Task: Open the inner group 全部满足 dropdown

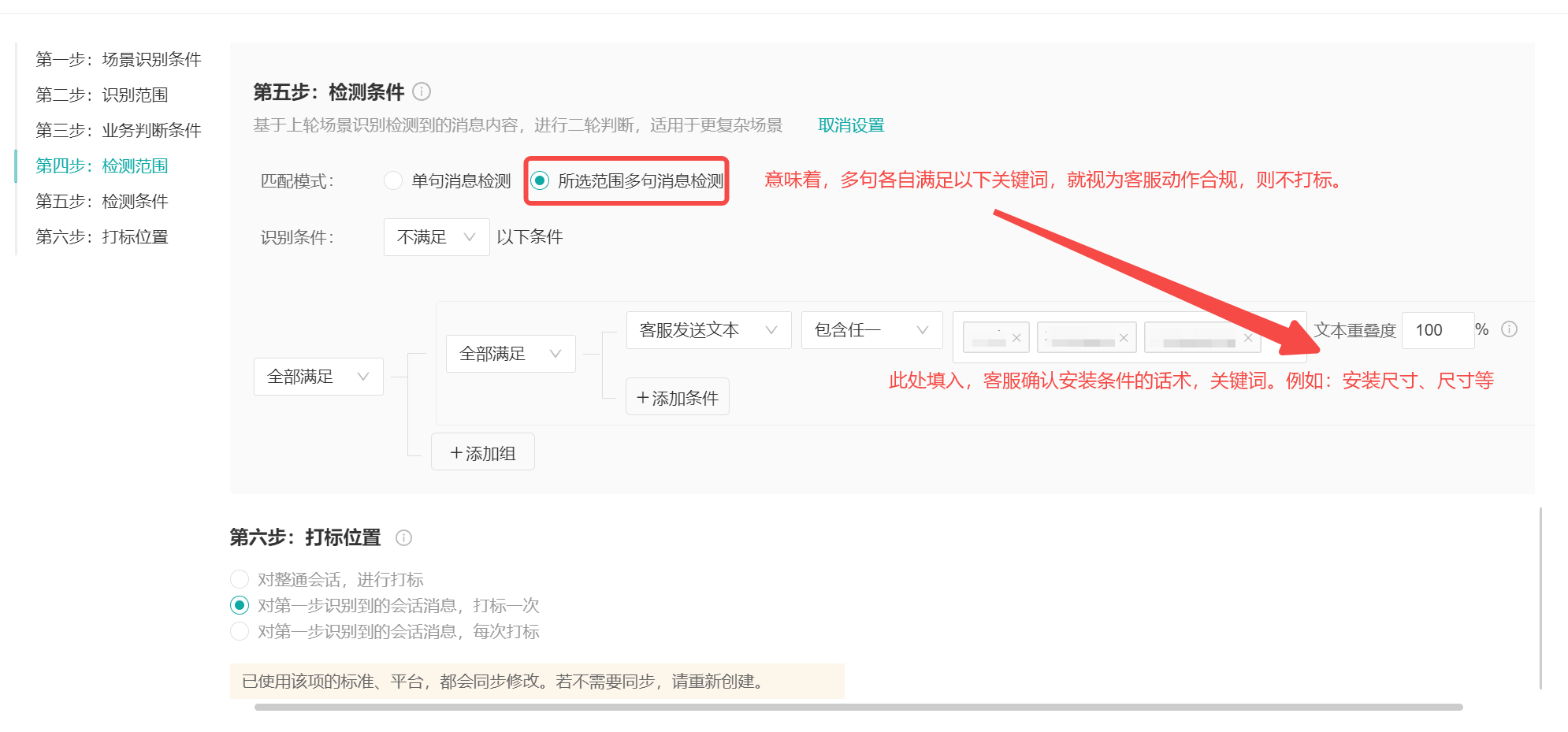Action: coord(511,354)
